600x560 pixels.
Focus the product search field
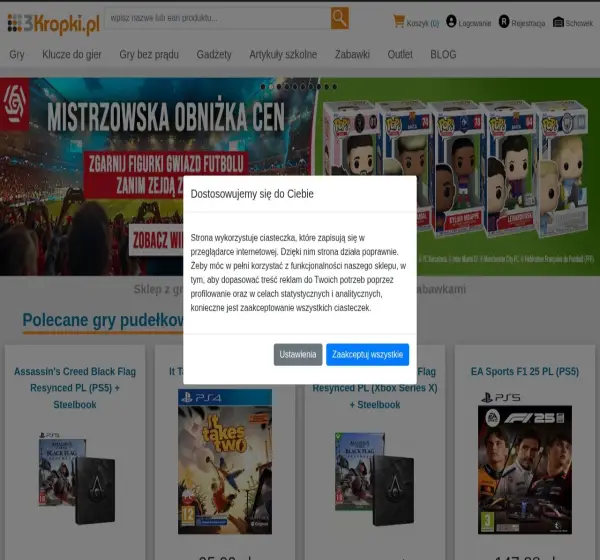[x=218, y=18]
